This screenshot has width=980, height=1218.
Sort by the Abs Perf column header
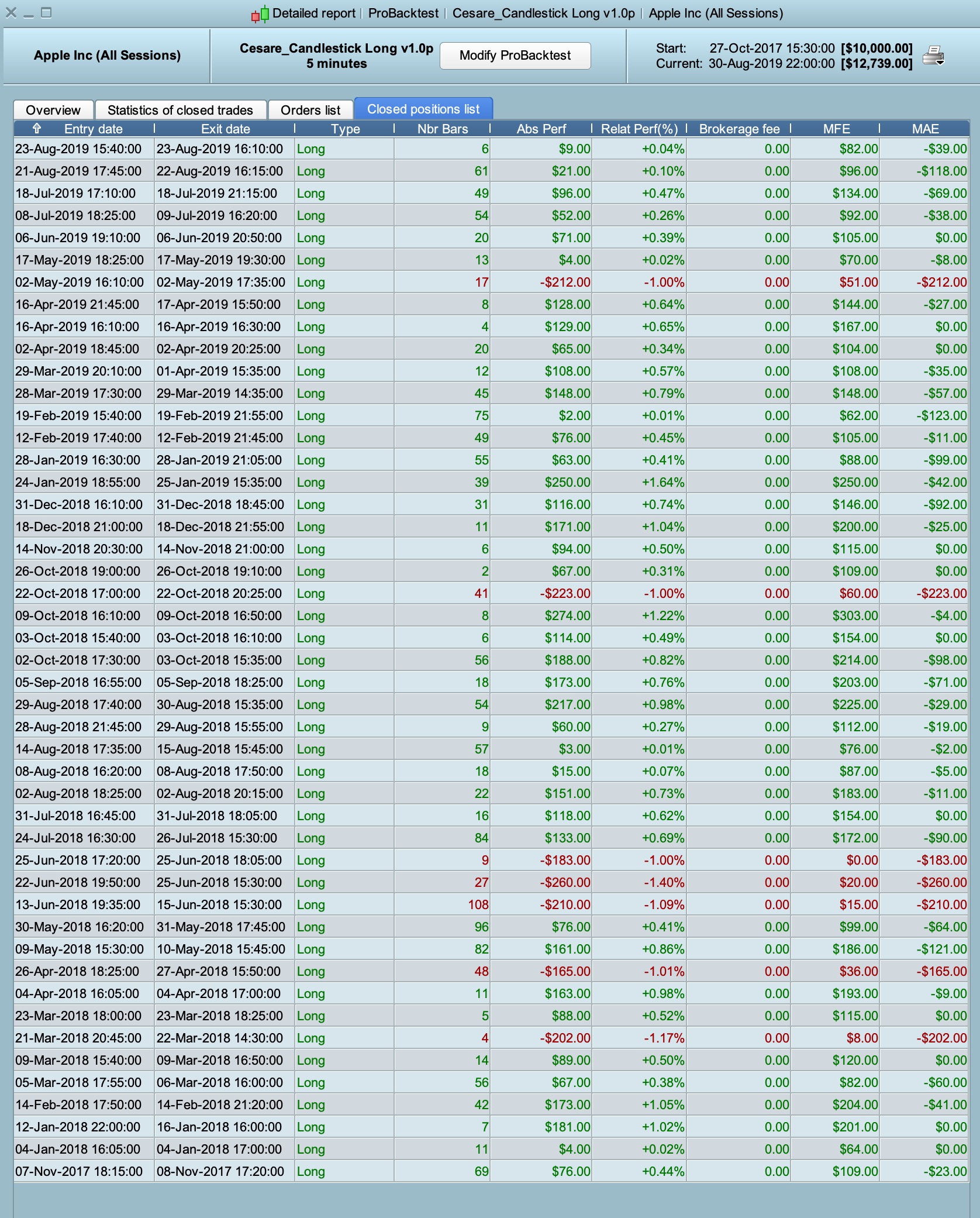click(541, 129)
